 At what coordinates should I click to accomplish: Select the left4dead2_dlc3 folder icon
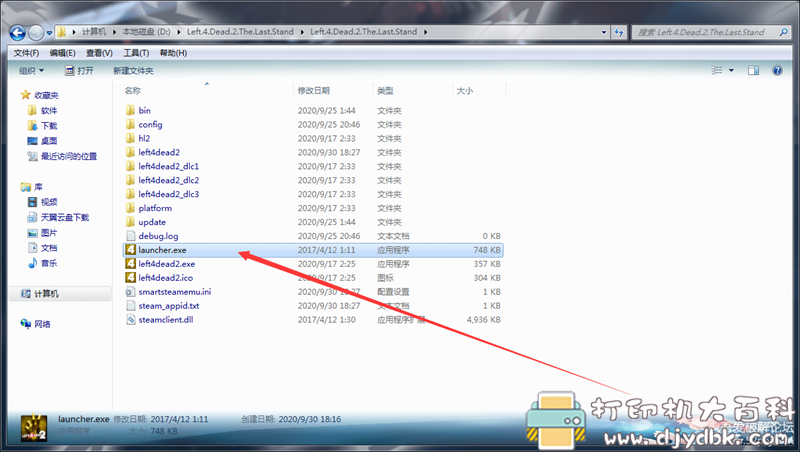click(x=131, y=194)
